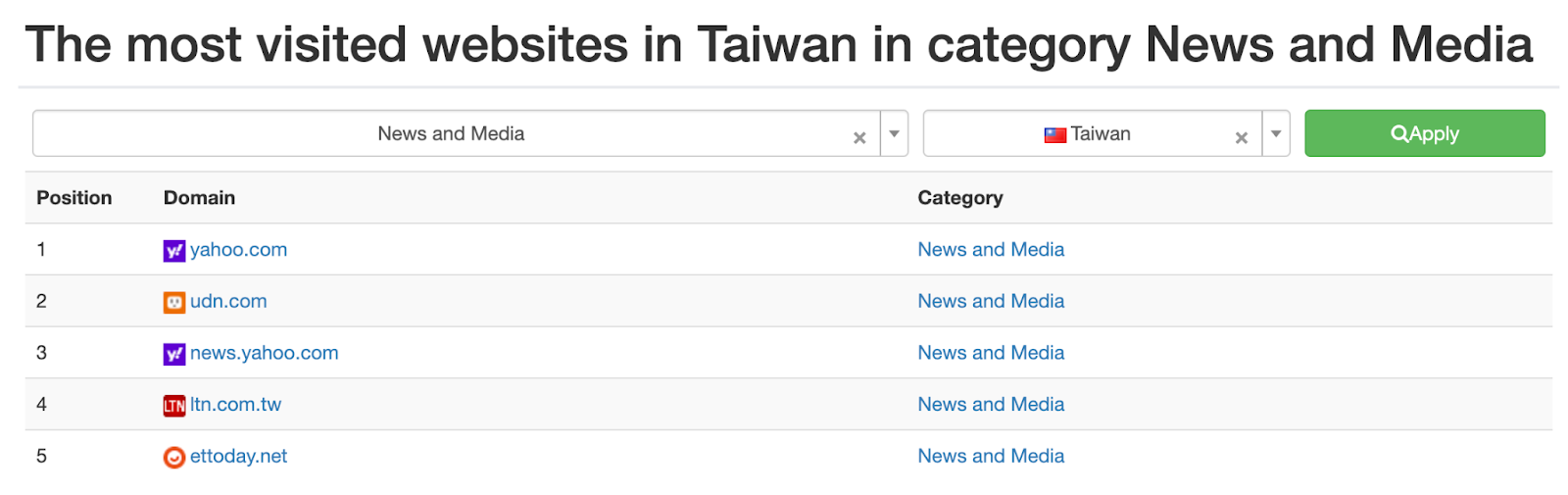Click the yahoo.com purple favicon

click(174, 251)
